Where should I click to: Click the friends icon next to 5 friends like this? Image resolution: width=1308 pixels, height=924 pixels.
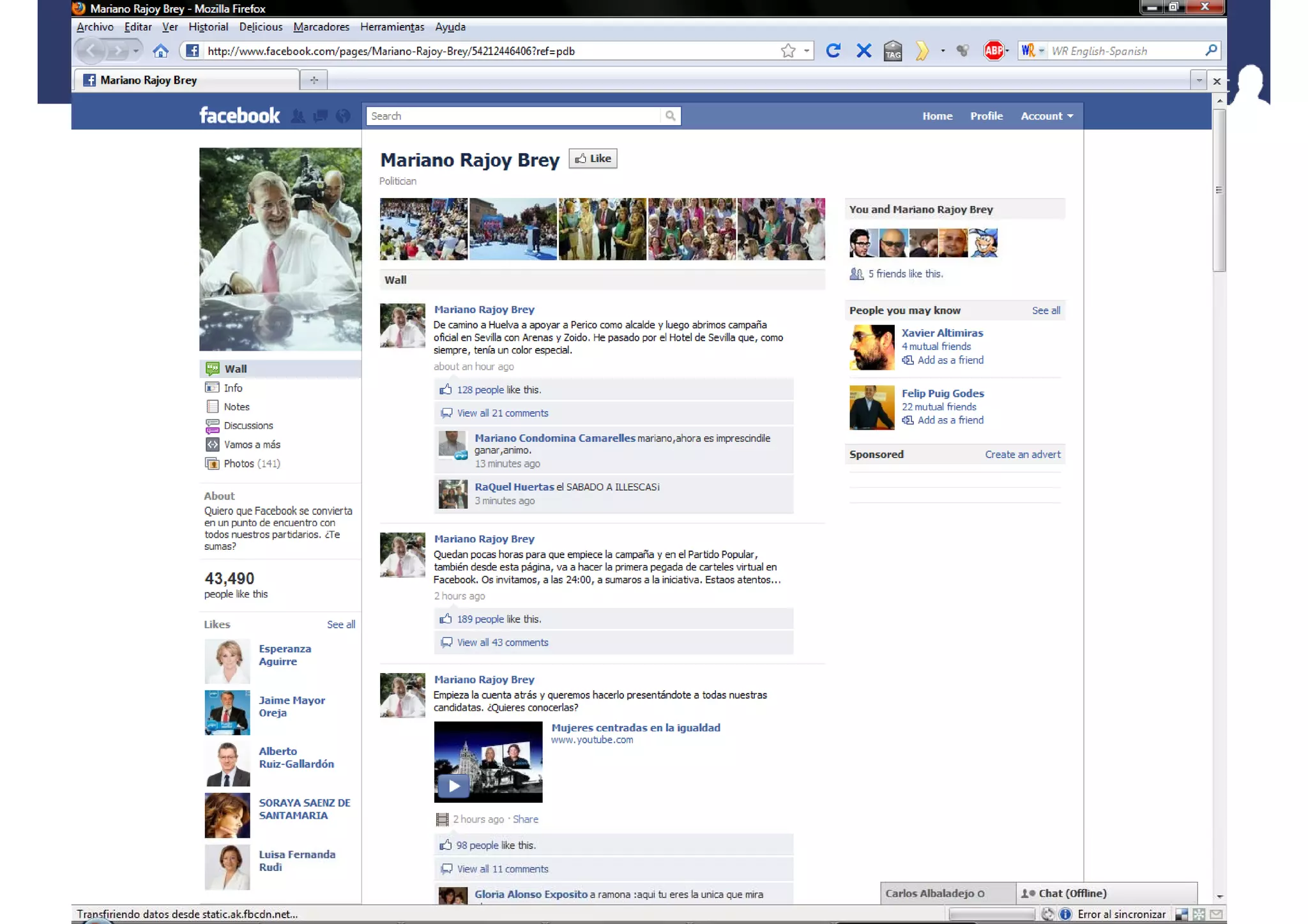(856, 274)
